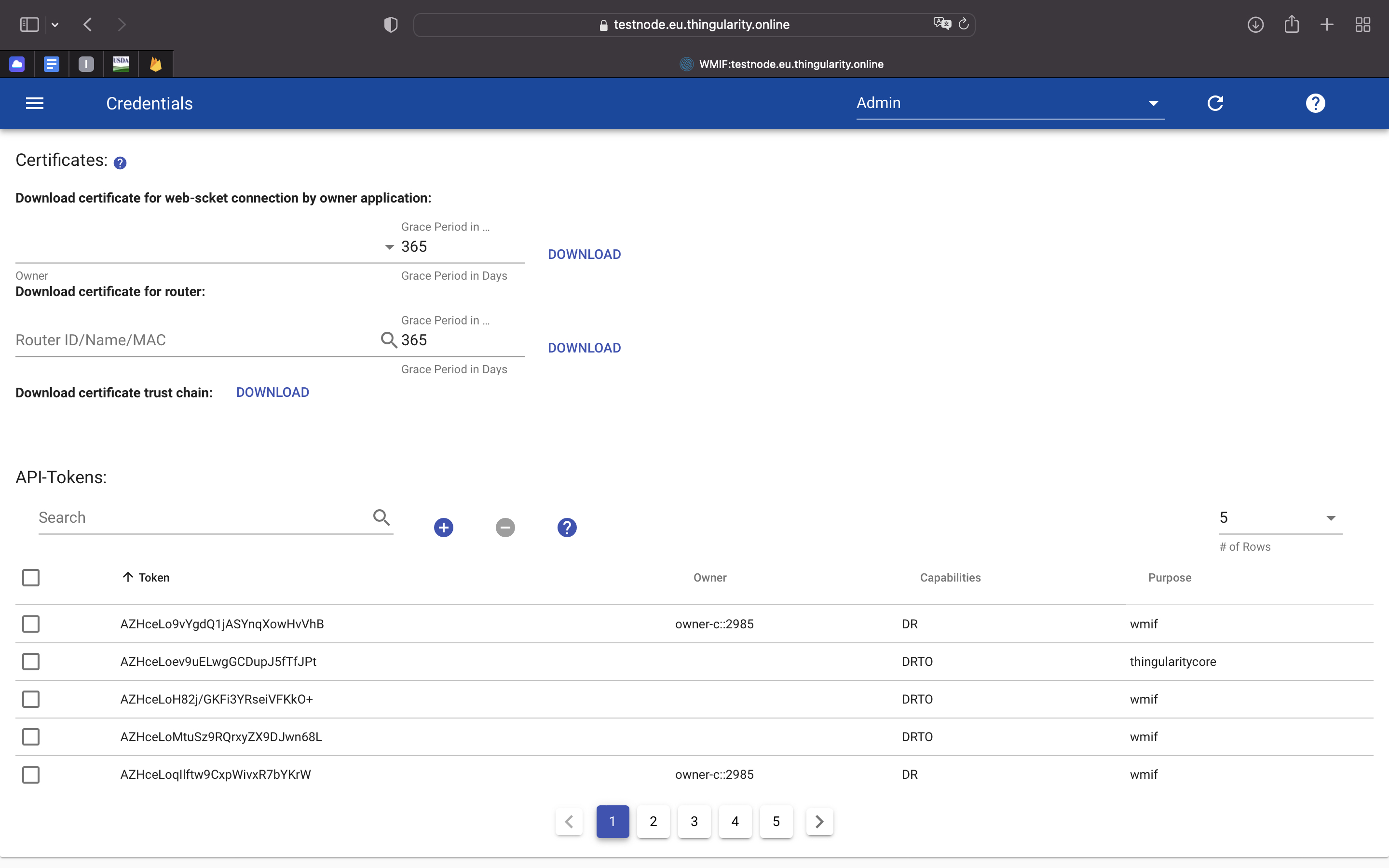
Task: Go to pagination page 3
Action: (694, 822)
